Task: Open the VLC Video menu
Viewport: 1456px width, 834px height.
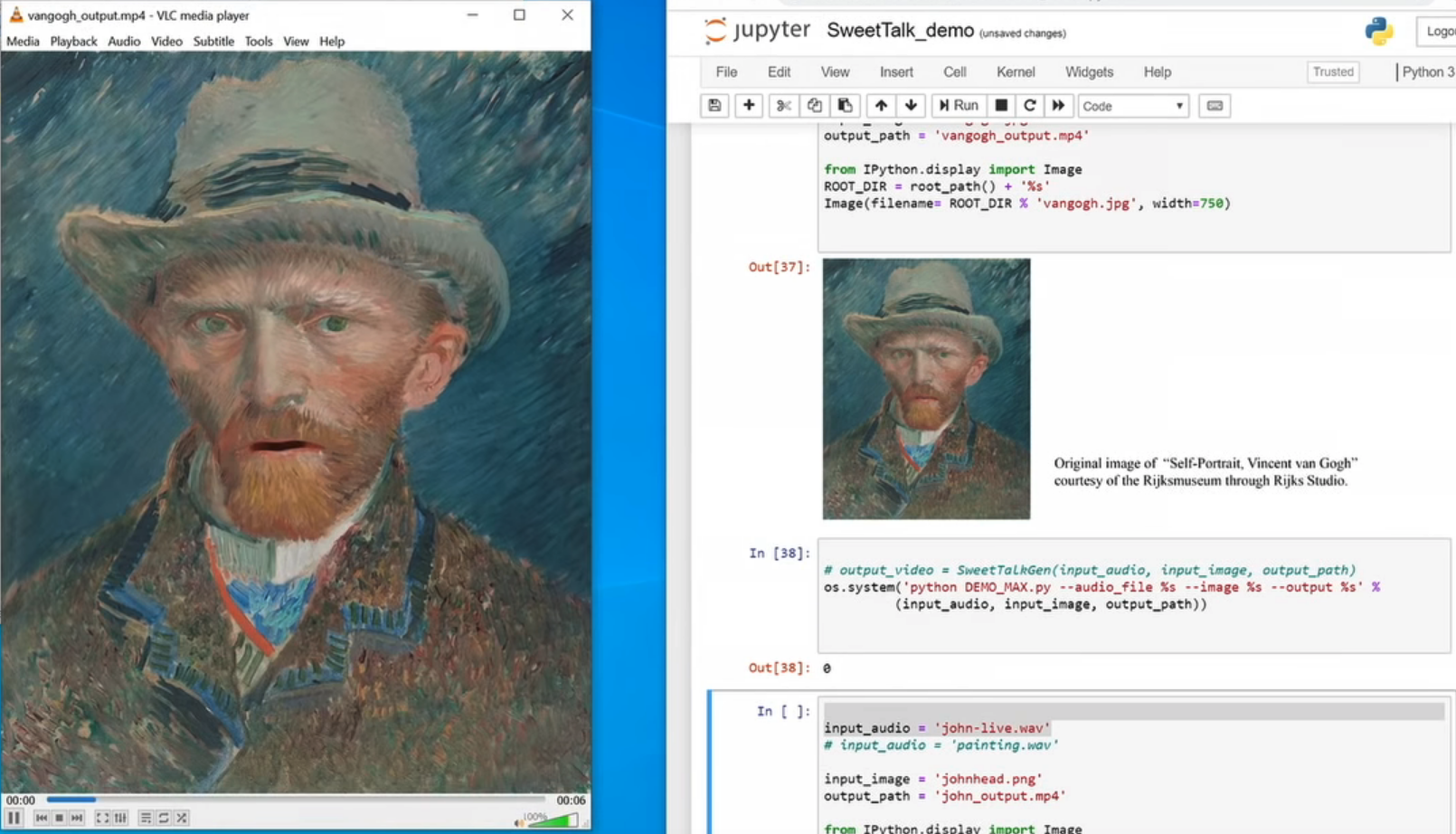Action: coord(166,42)
